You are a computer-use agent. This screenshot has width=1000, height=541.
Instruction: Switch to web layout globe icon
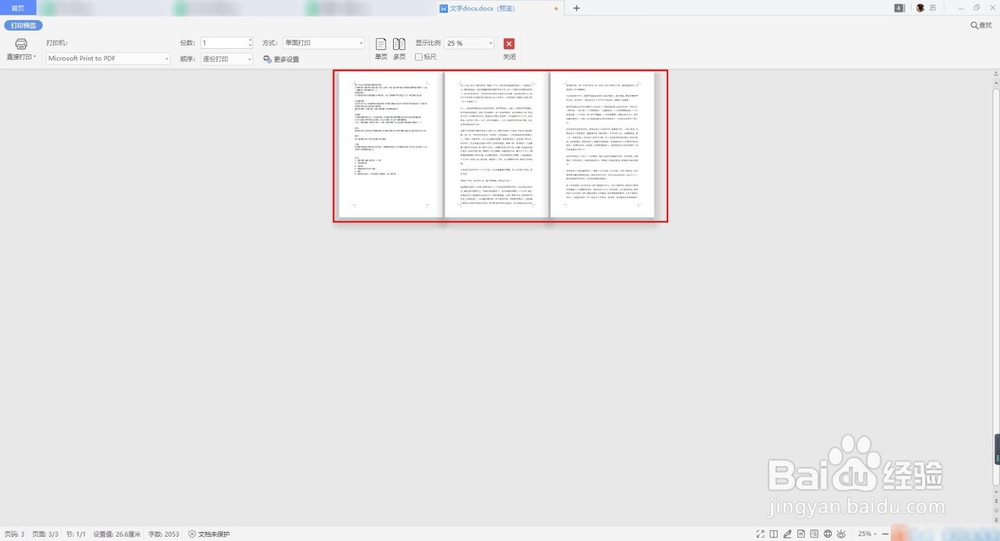tap(828, 534)
